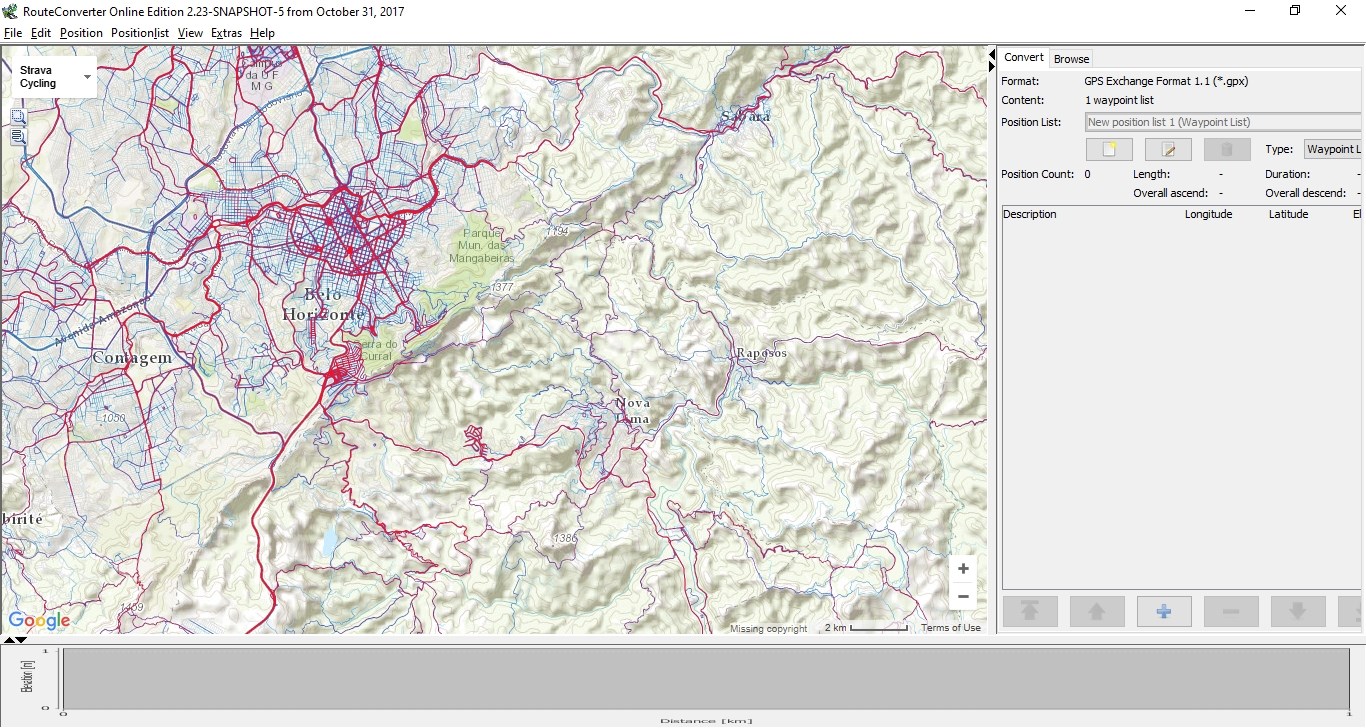Viewport: 1366px width, 728px height.
Task: Open the Type Waypoint List combo box
Action: [x=1332, y=149]
